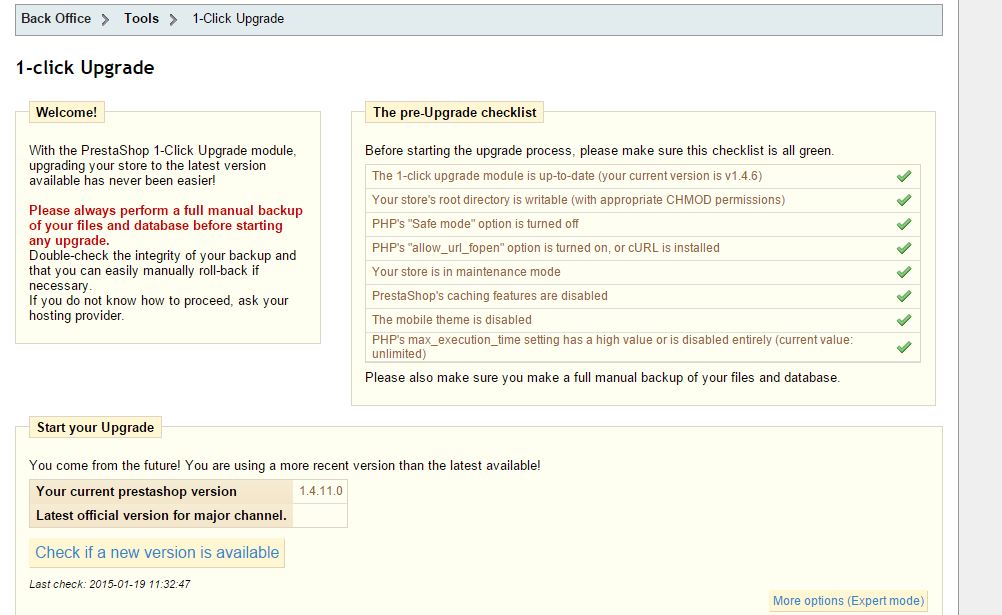Click green checkmark for module up-to-date row
This screenshot has width=1002, height=615.
click(904, 176)
